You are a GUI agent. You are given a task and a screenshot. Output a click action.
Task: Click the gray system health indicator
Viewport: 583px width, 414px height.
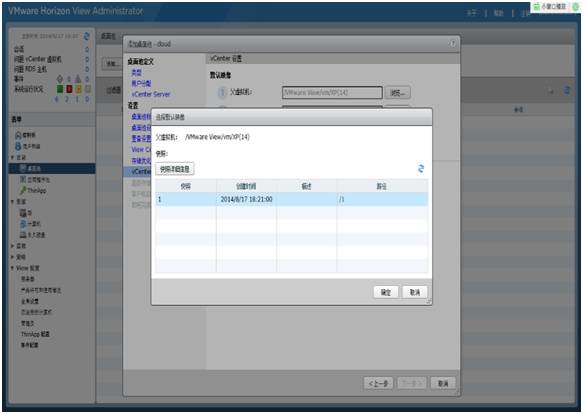pos(88,89)
